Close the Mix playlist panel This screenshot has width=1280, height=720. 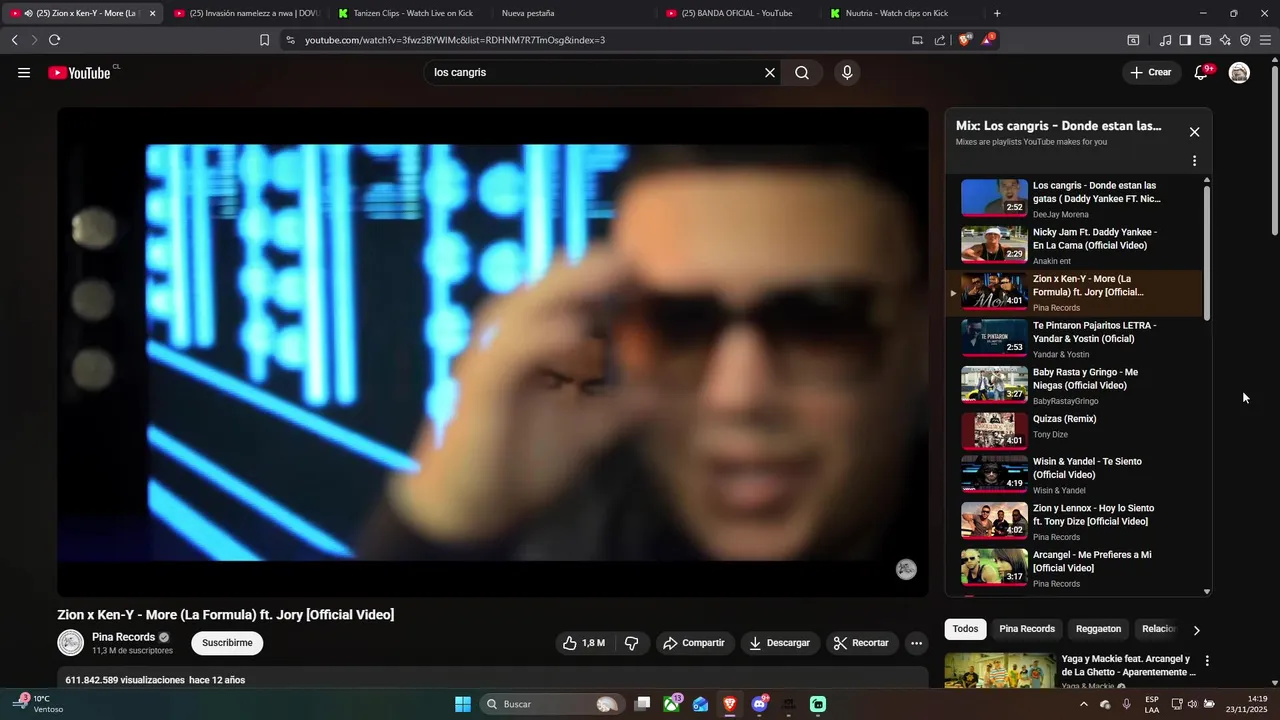coord(1194,132)
